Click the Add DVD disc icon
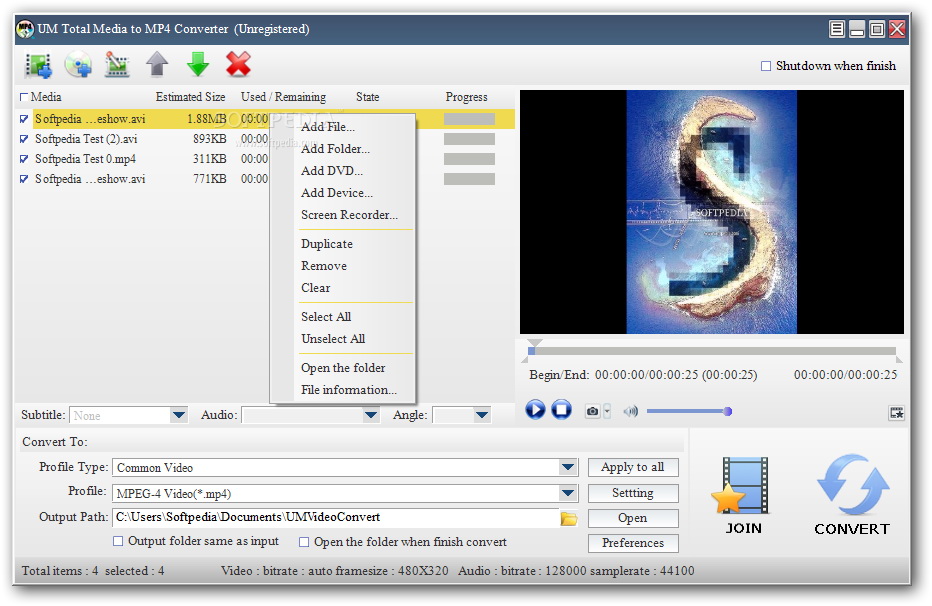Screen dimensions: 932x606 (x=78, y=66)
